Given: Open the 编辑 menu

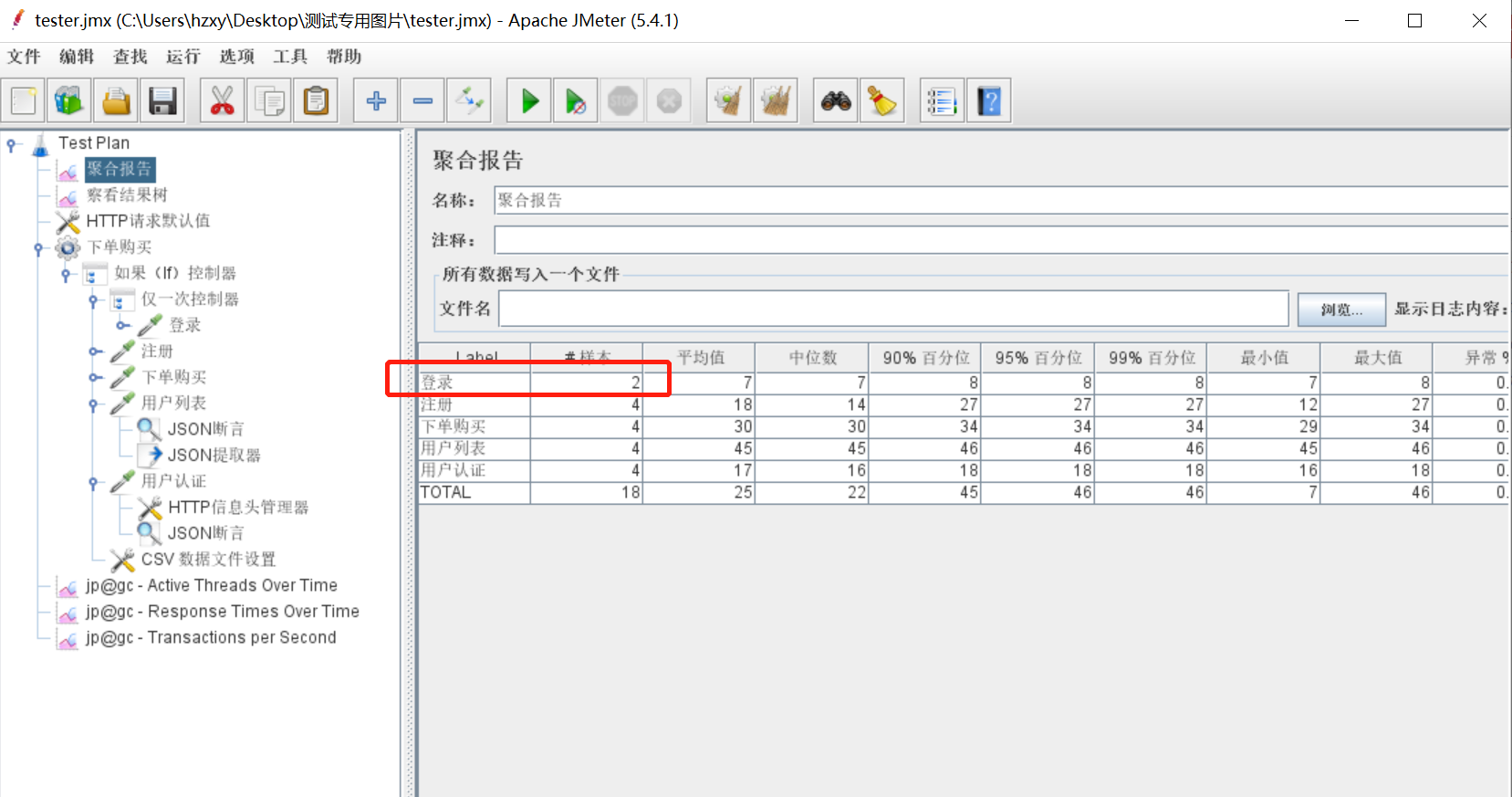Looking at the screenshot, I should coord(77,57).
